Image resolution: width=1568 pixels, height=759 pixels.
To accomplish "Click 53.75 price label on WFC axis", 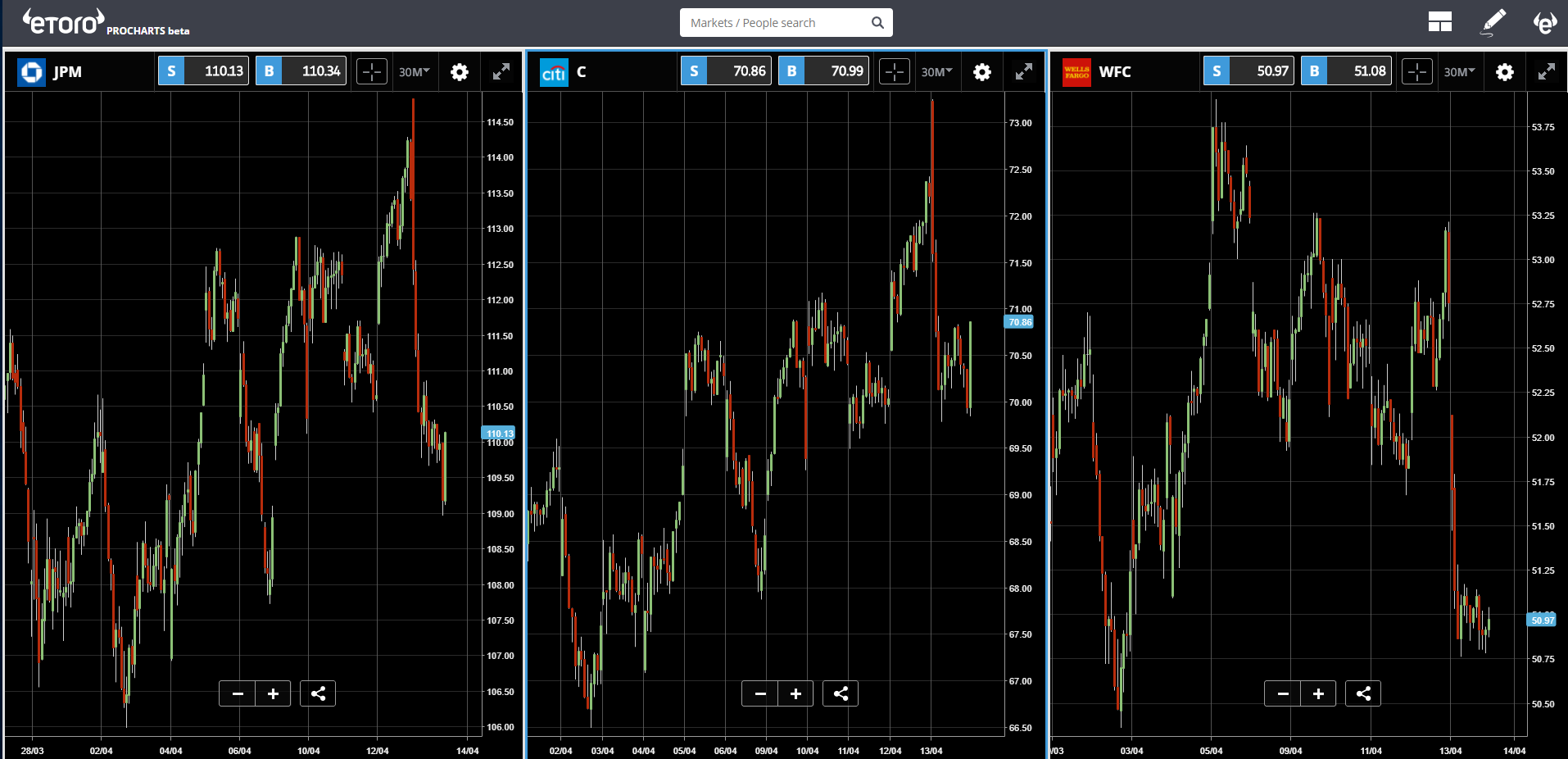I will click(1543, 127).
